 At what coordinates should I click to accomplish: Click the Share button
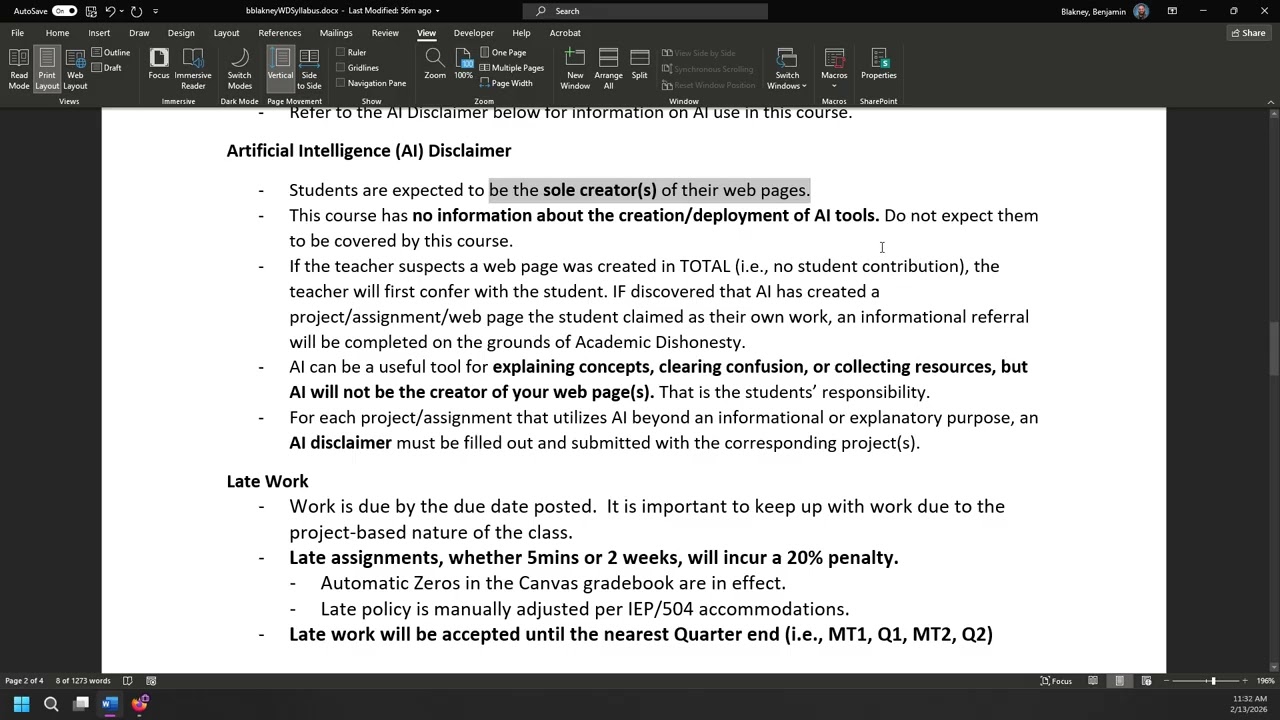[1249, 33]
